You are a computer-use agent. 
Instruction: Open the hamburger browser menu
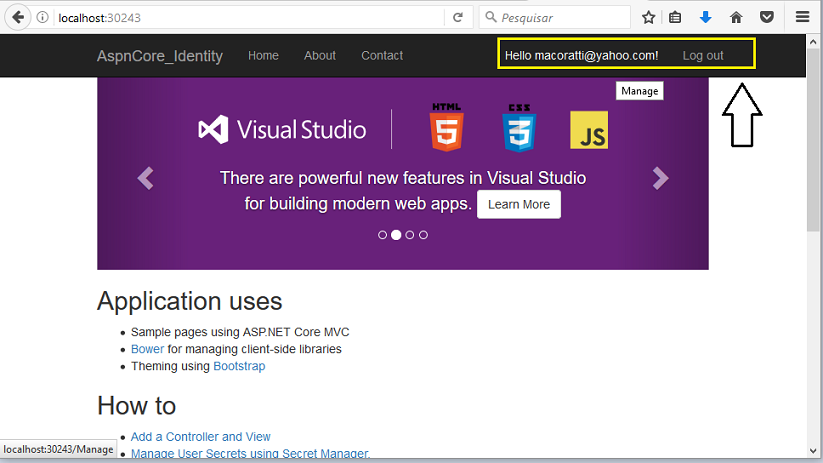pyautogui.click(x=802, y=17)
